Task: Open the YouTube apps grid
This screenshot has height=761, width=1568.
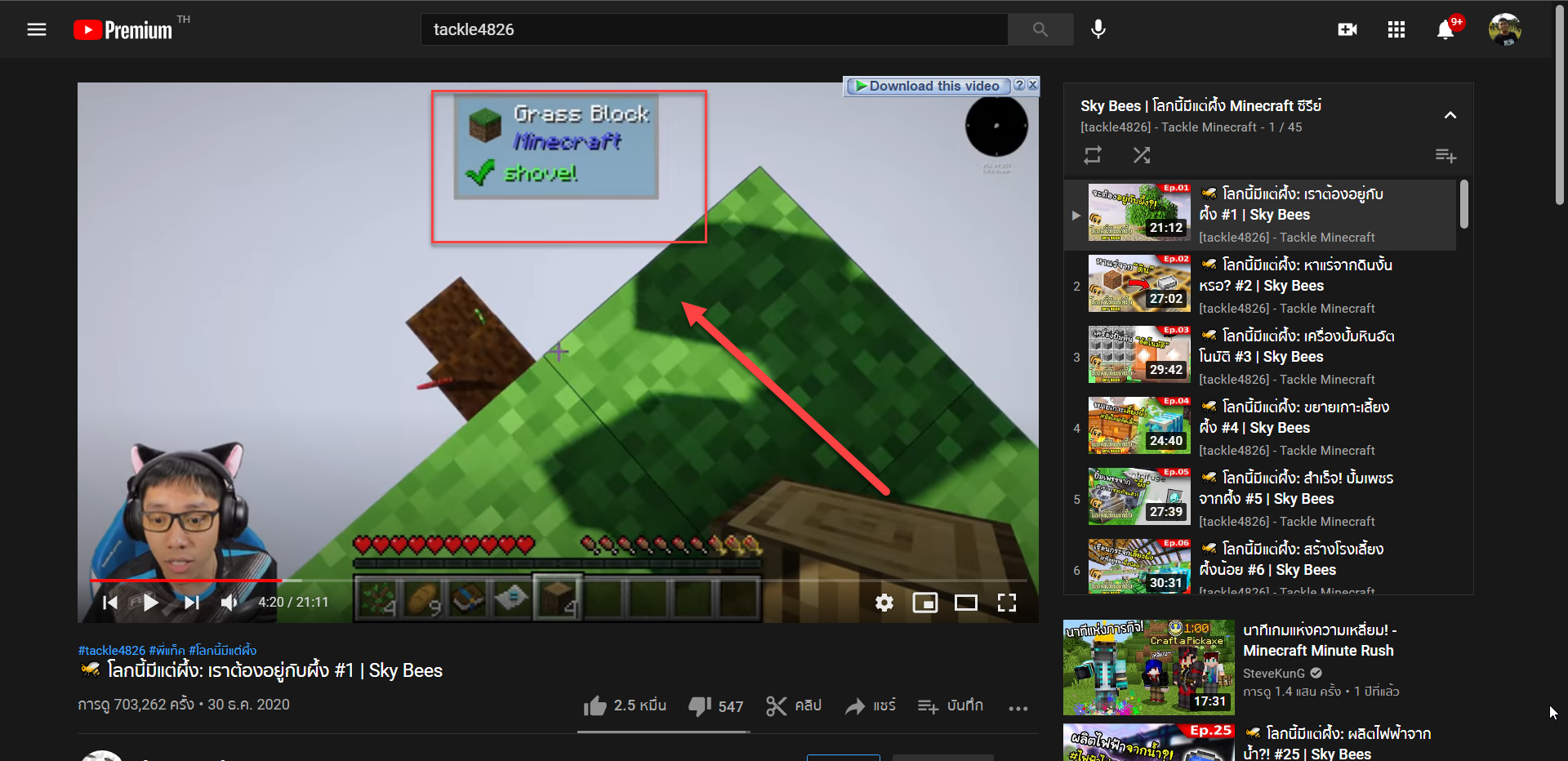Action: point(1396,29)
